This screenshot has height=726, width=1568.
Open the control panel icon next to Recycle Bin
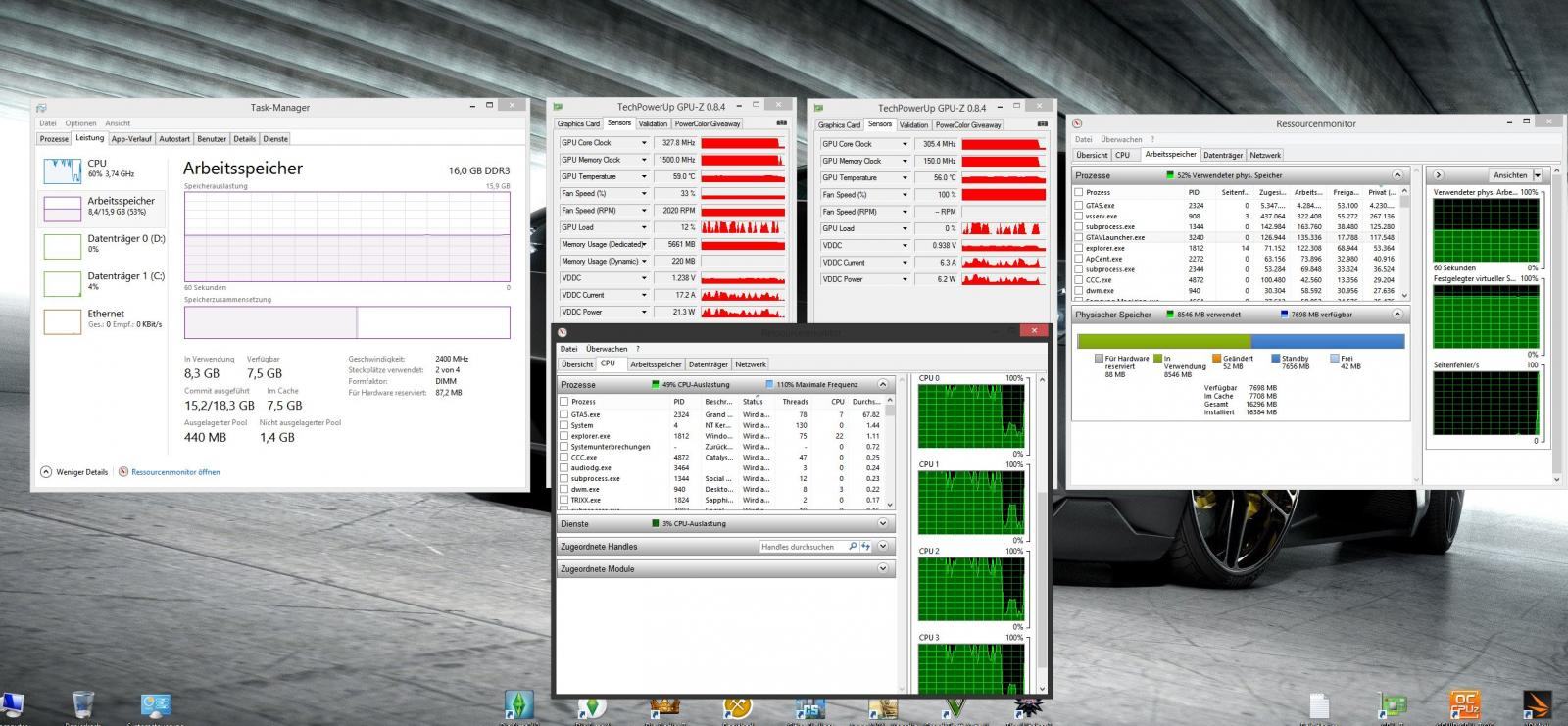[156, 706]
